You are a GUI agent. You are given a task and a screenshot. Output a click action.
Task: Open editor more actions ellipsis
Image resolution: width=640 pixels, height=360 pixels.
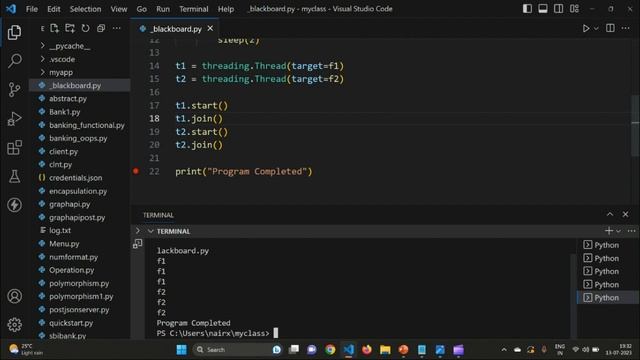pyautogui.click(x=626, y=28)
